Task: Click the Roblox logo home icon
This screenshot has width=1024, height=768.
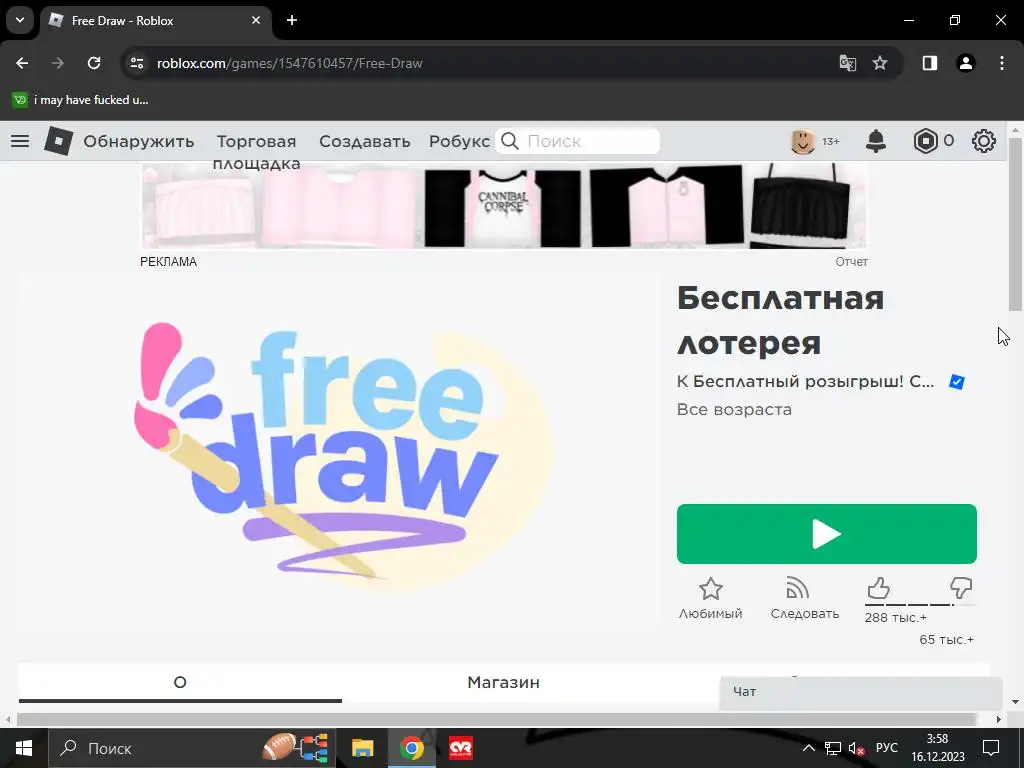Action: pos(58,140)
